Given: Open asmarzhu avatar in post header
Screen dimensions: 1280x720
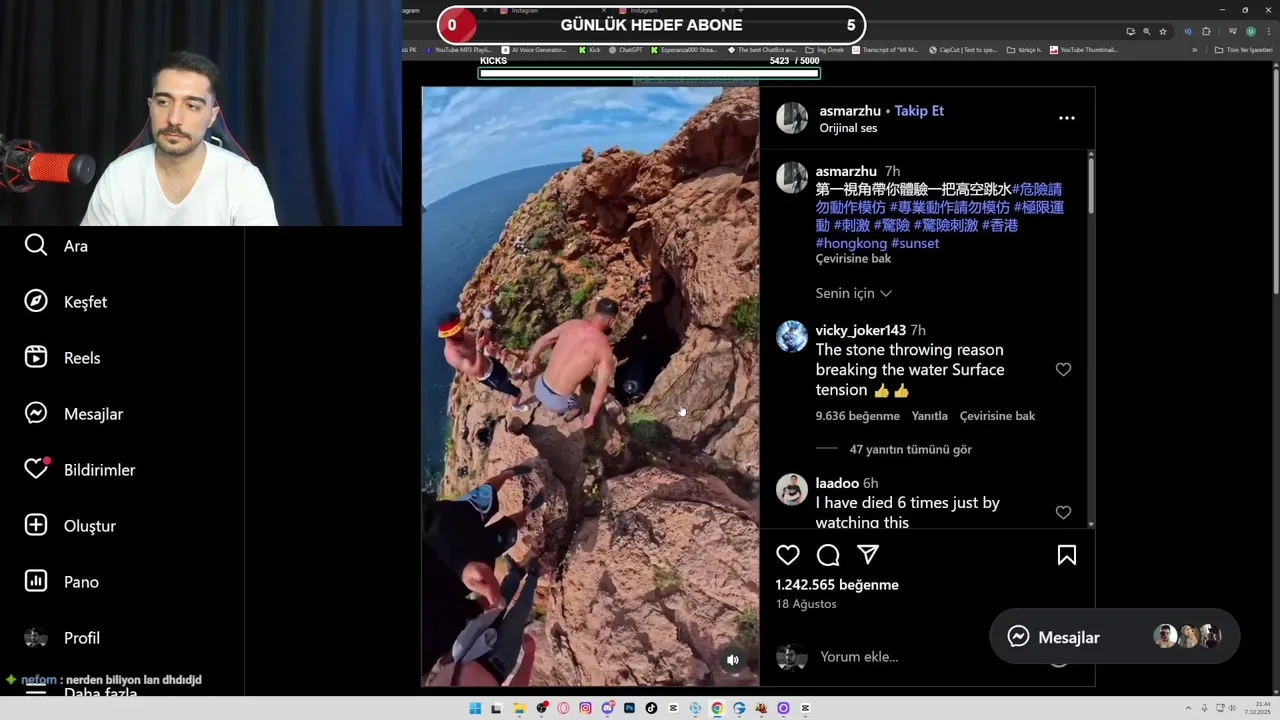Looking at the screenshot, I should pyautogui.click(x=792, y=118).
